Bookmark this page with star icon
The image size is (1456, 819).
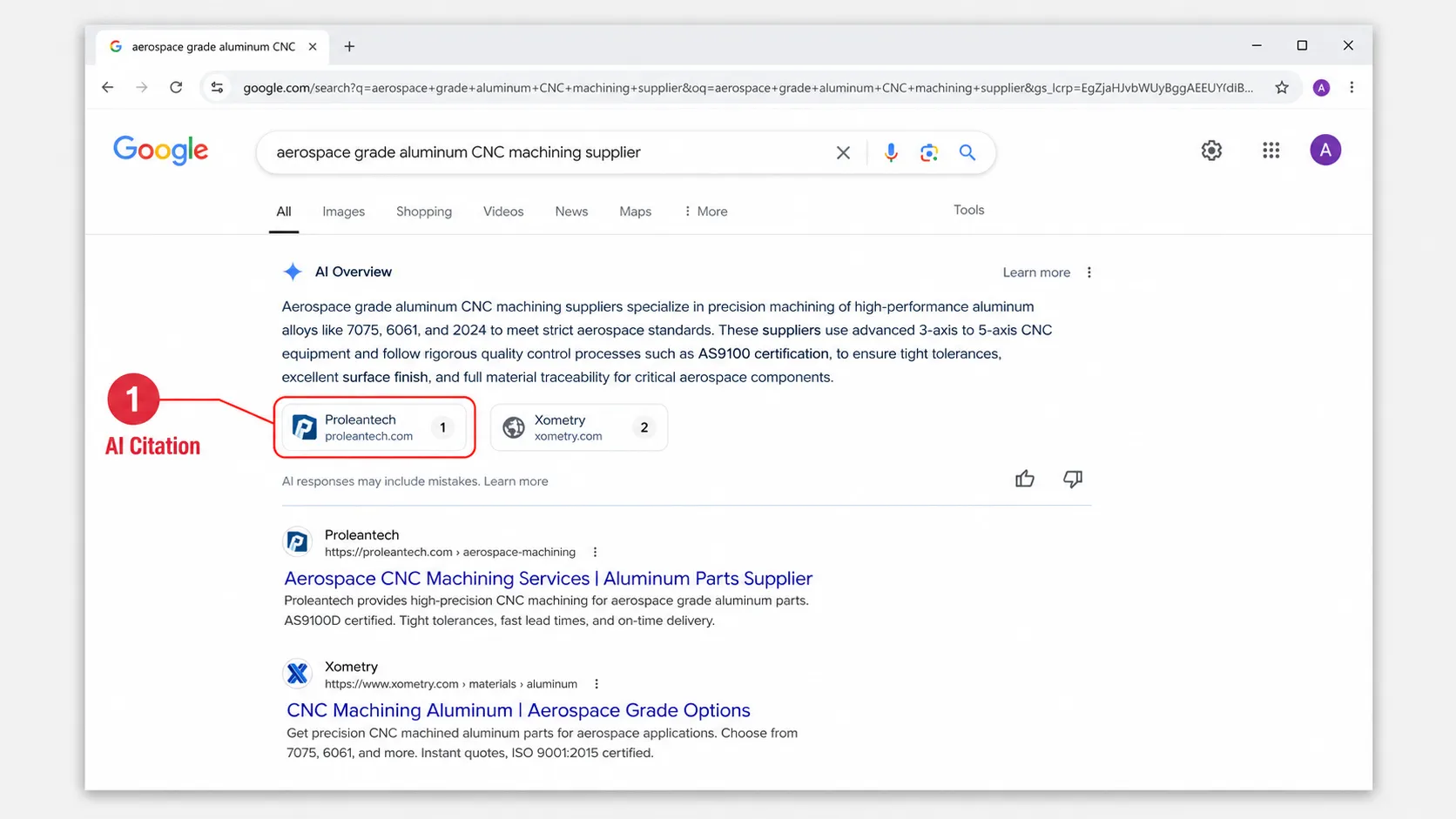point(1282,87)
